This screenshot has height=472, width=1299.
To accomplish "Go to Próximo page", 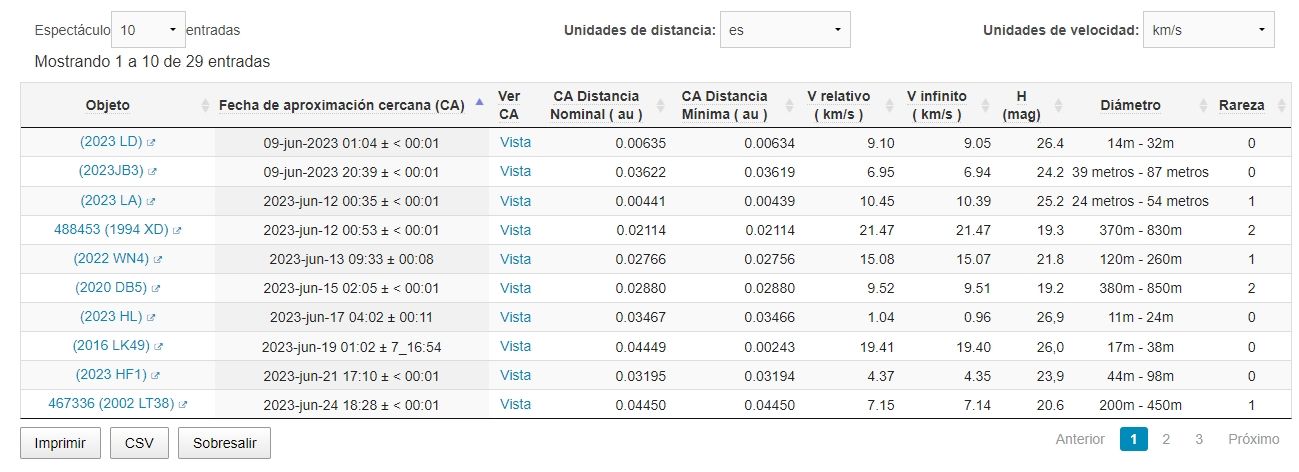I will click(1254, 439).
